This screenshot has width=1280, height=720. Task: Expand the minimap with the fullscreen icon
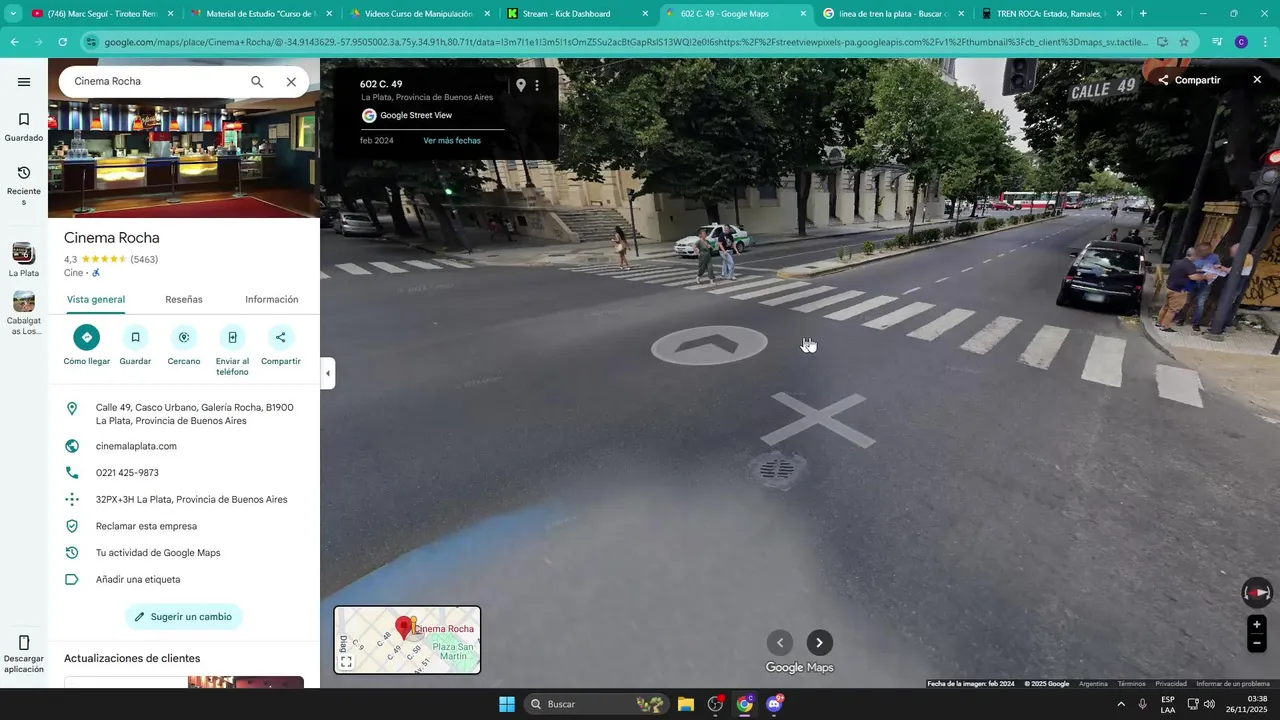346,662
